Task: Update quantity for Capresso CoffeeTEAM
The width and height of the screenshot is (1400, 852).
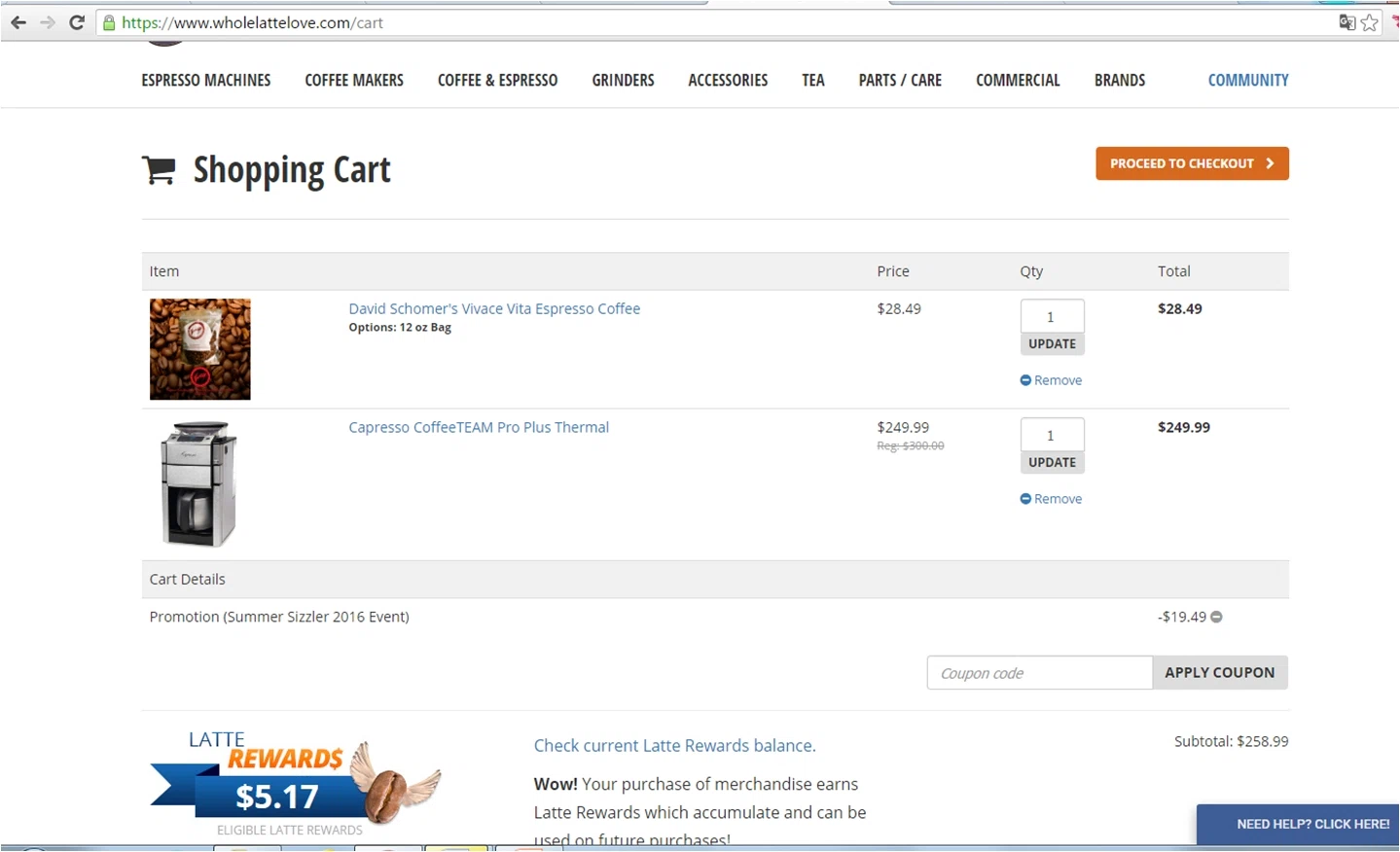Action: (1052, 463)
